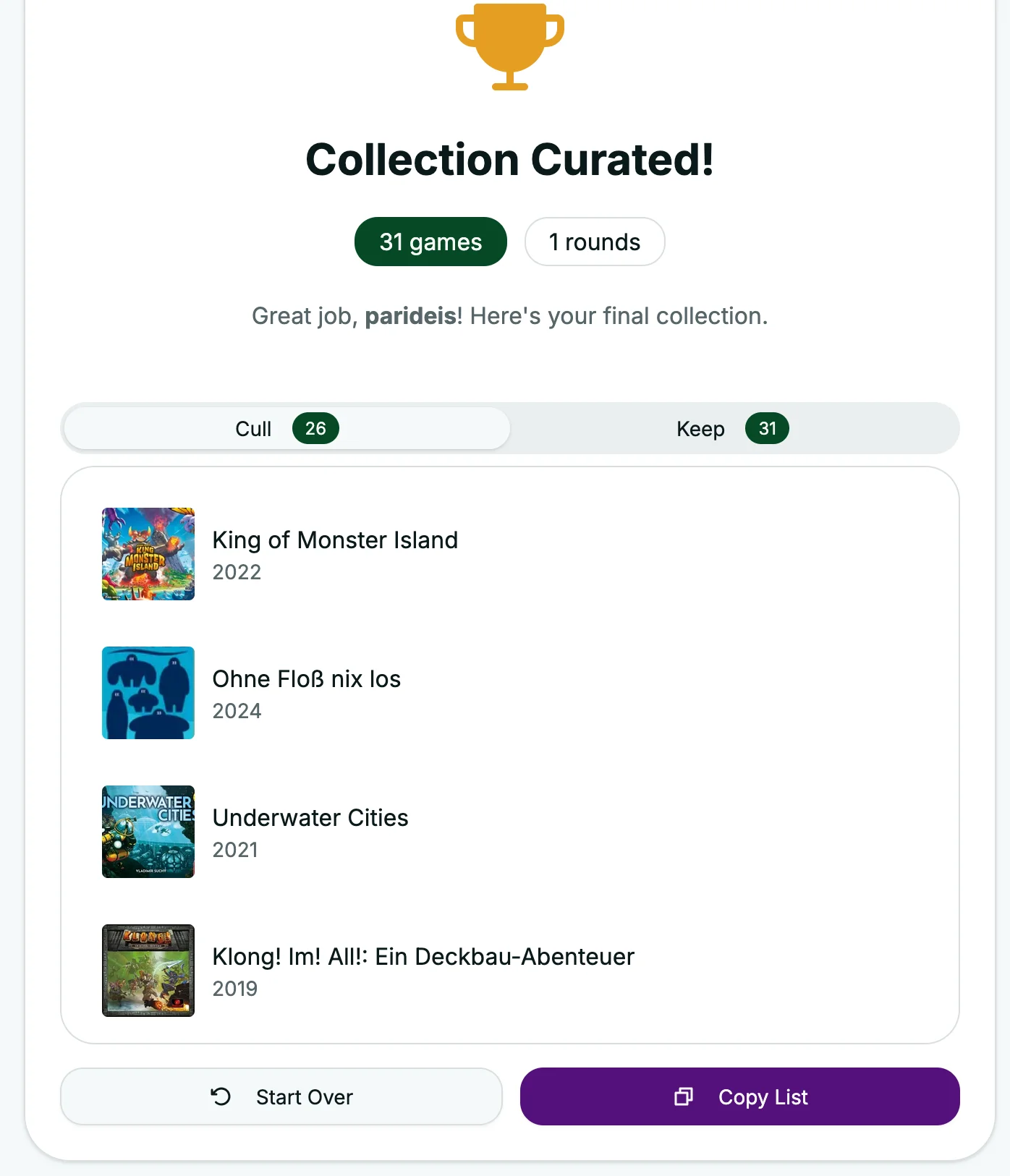Image resolution: width=1010 pixels, height=1176 pixels.
Task: Click the green 31 games badge
Action: [430, 242]
